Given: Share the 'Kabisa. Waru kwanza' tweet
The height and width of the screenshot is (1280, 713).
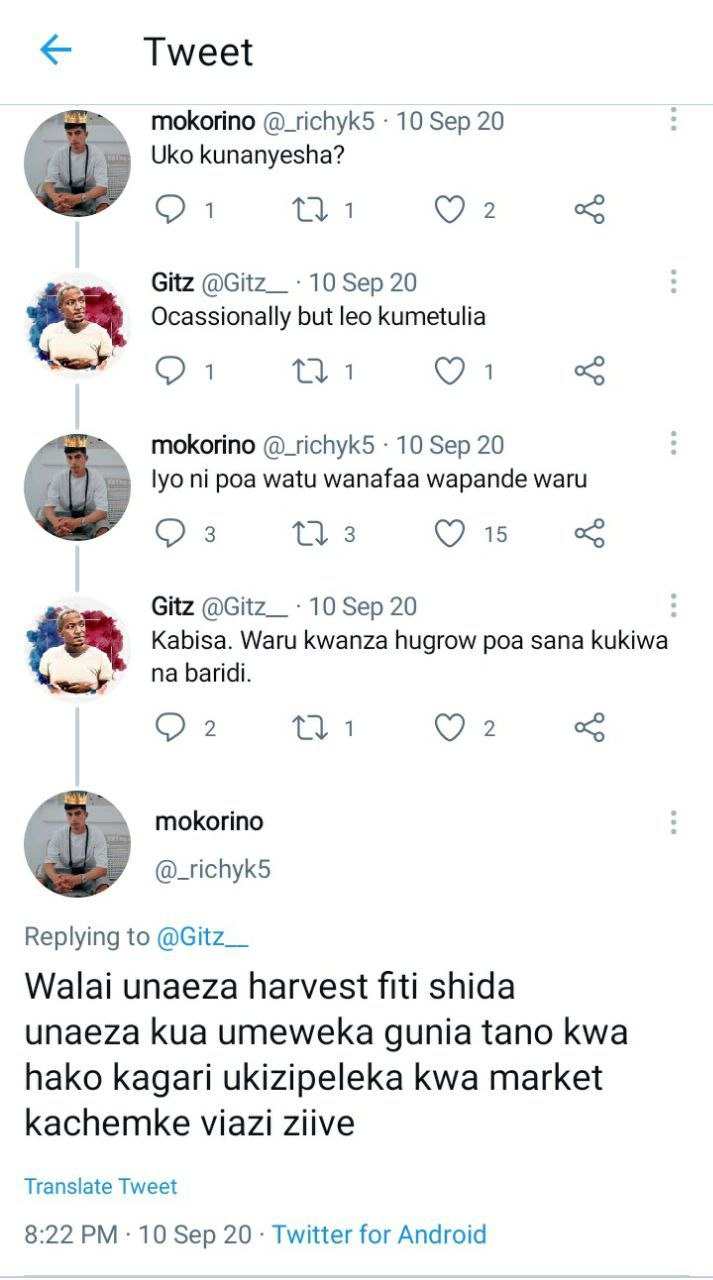Looking at the screenshot, I should (x=590, y=728).
